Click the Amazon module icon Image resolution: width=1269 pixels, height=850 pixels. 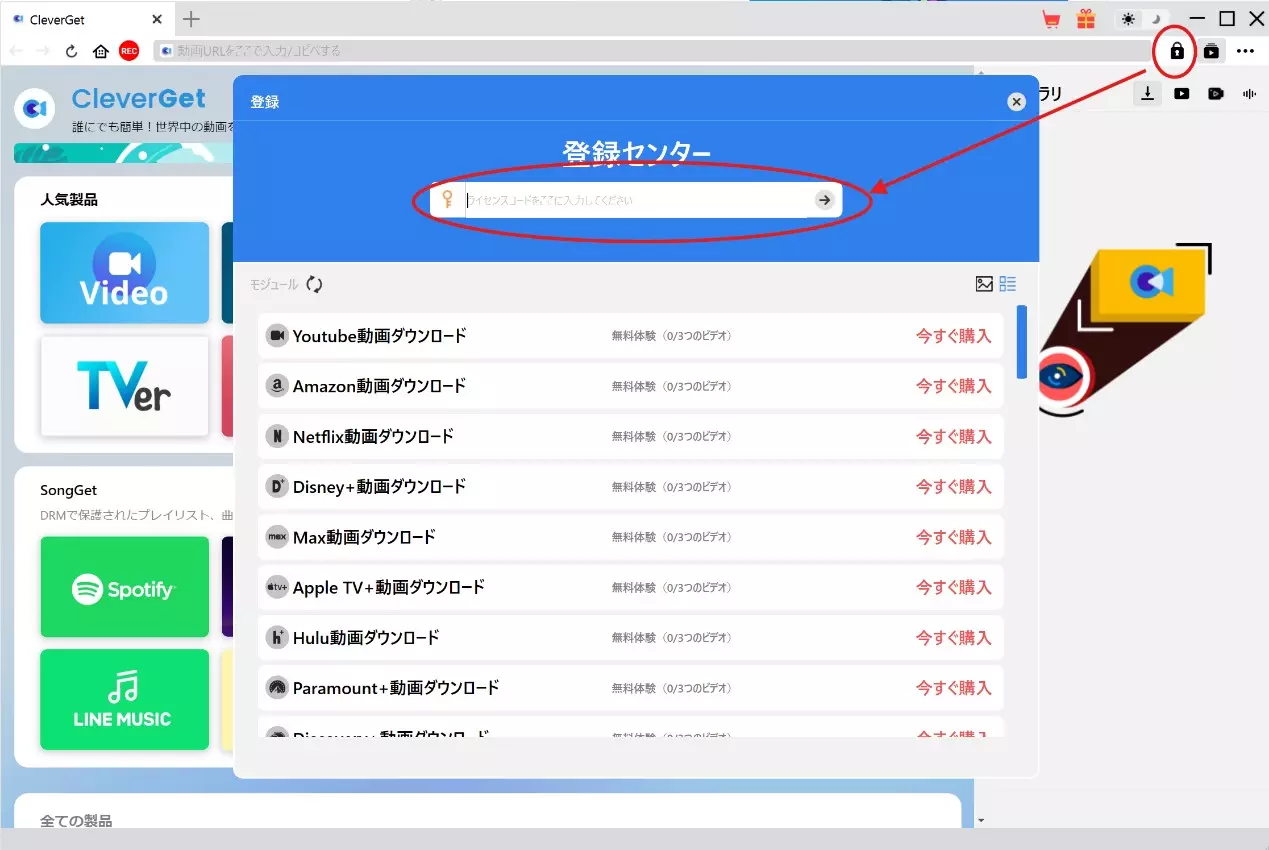coord(277,386)
